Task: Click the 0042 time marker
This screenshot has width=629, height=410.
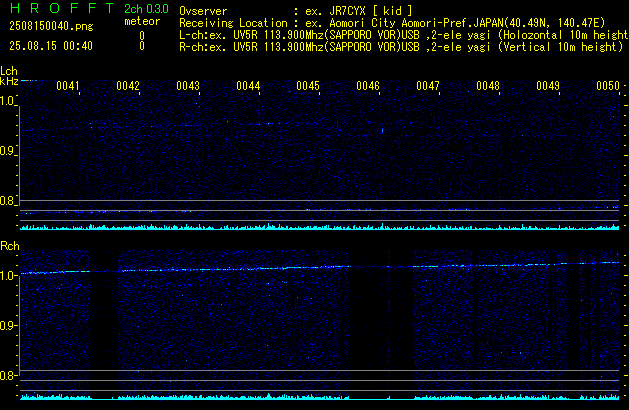Action: click(x=128, y=86)
